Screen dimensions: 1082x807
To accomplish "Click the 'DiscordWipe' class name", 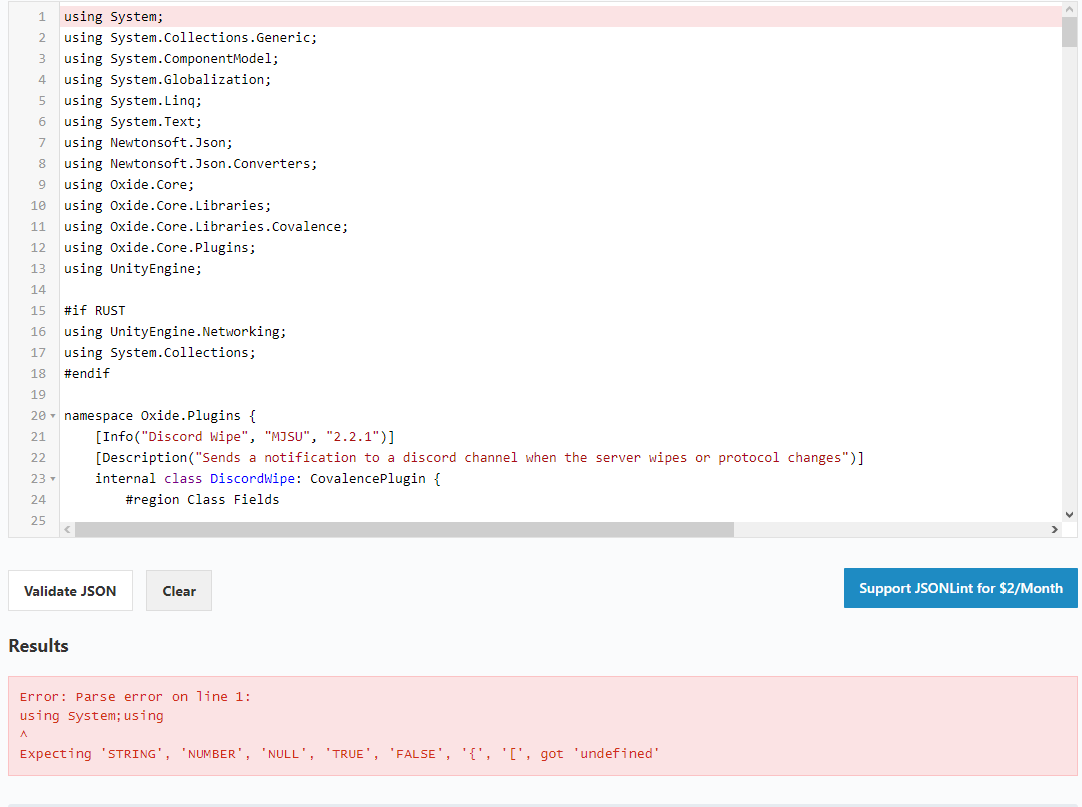I will tap(252, 478).
